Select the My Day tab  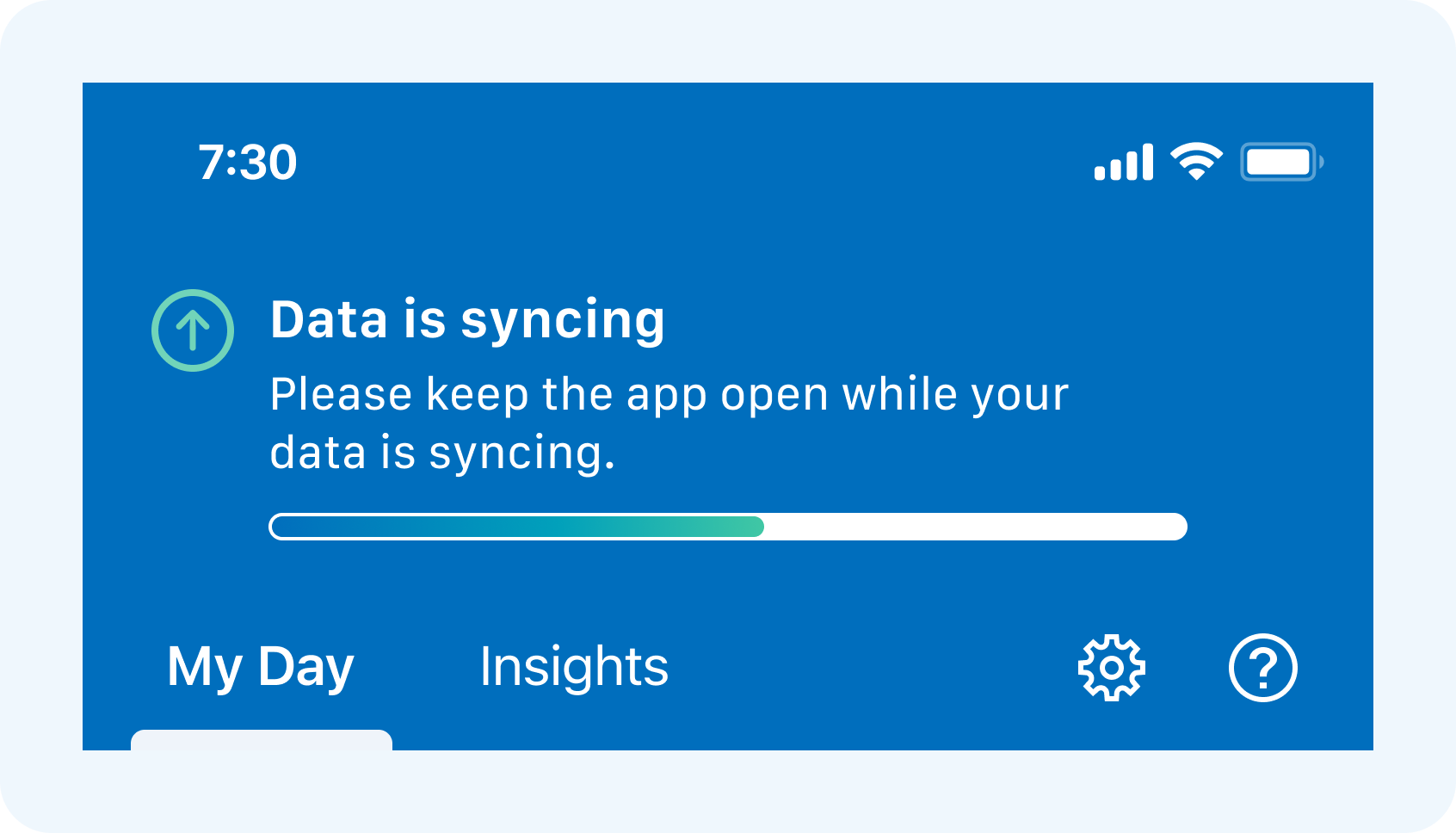click(x=261, y=667)
